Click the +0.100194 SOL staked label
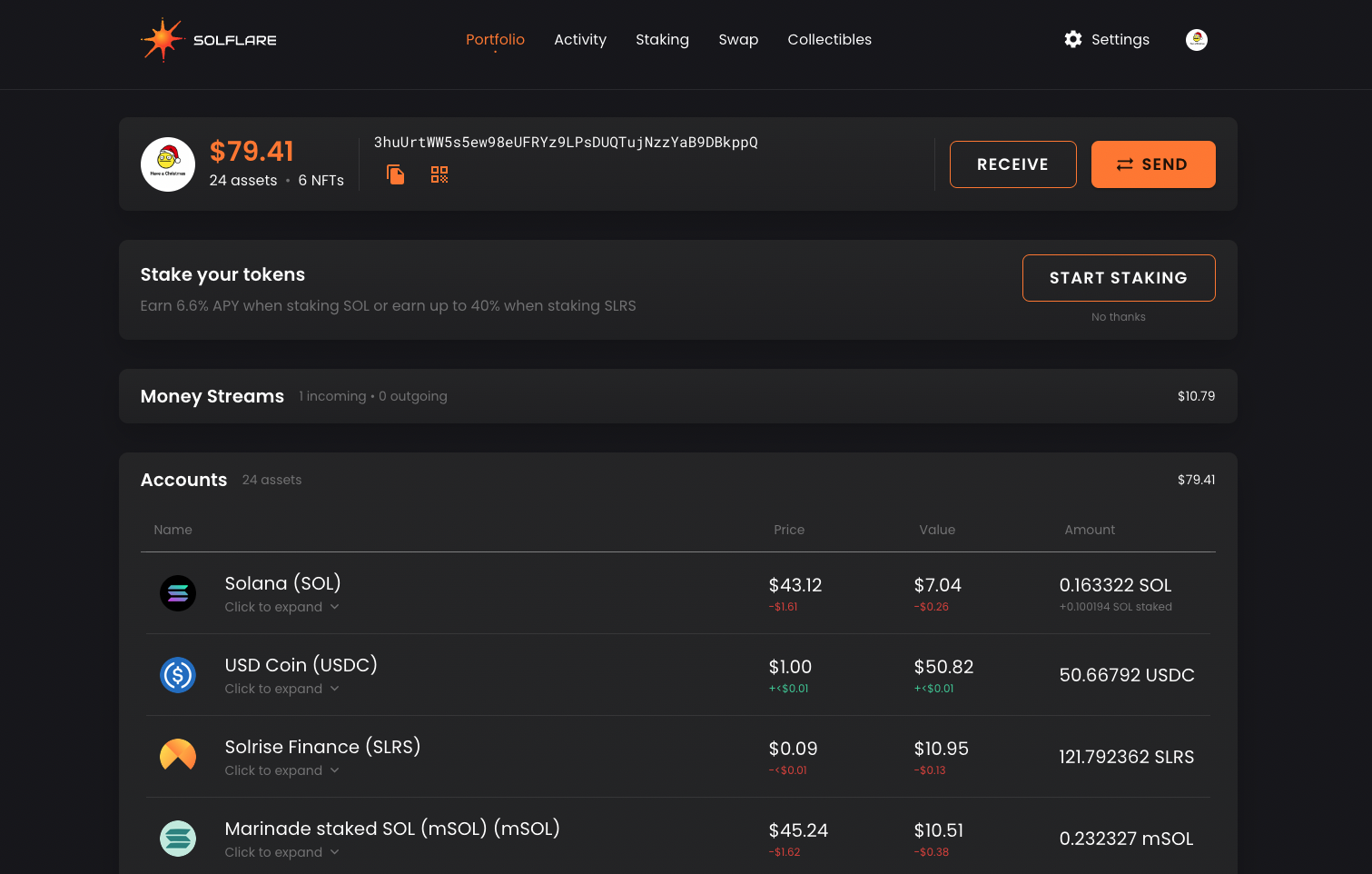Viewport: 1372px width, 874px height. point(1115,607)
